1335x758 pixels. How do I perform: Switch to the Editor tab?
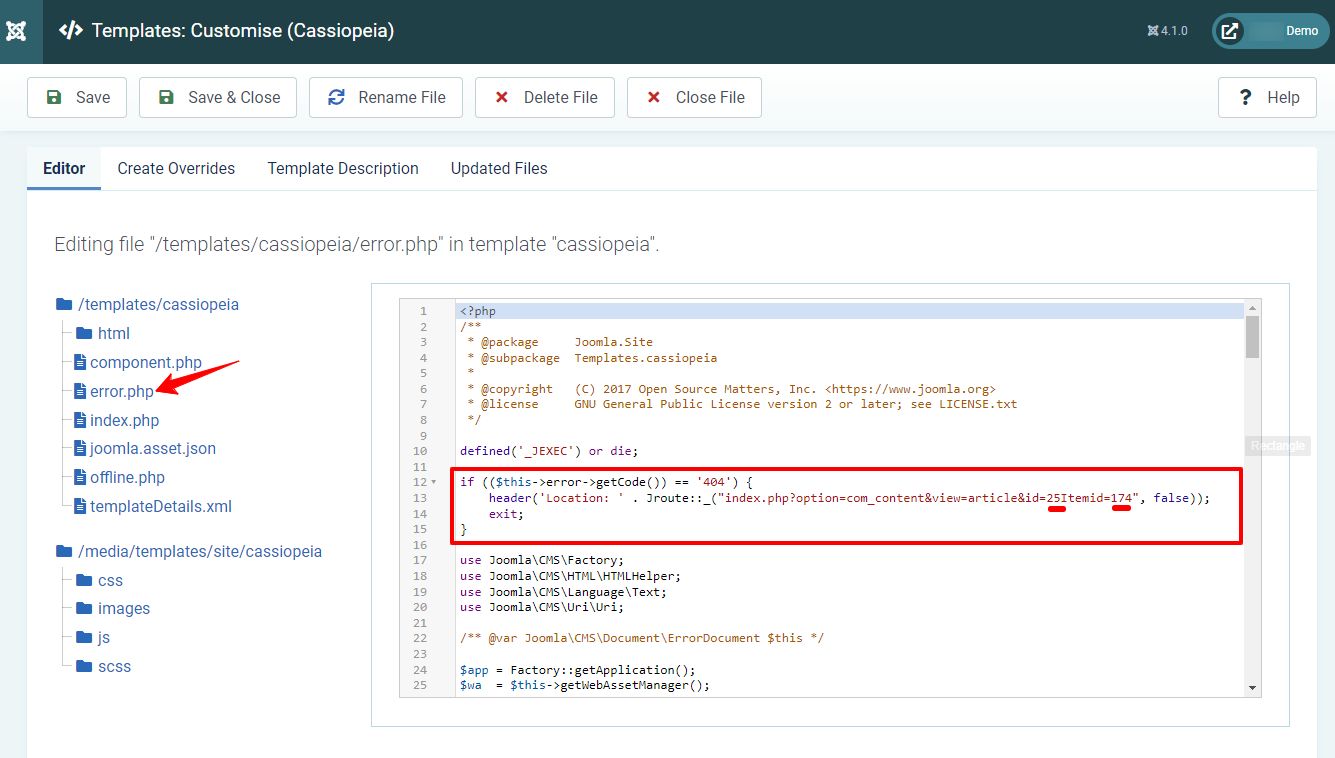64,168
